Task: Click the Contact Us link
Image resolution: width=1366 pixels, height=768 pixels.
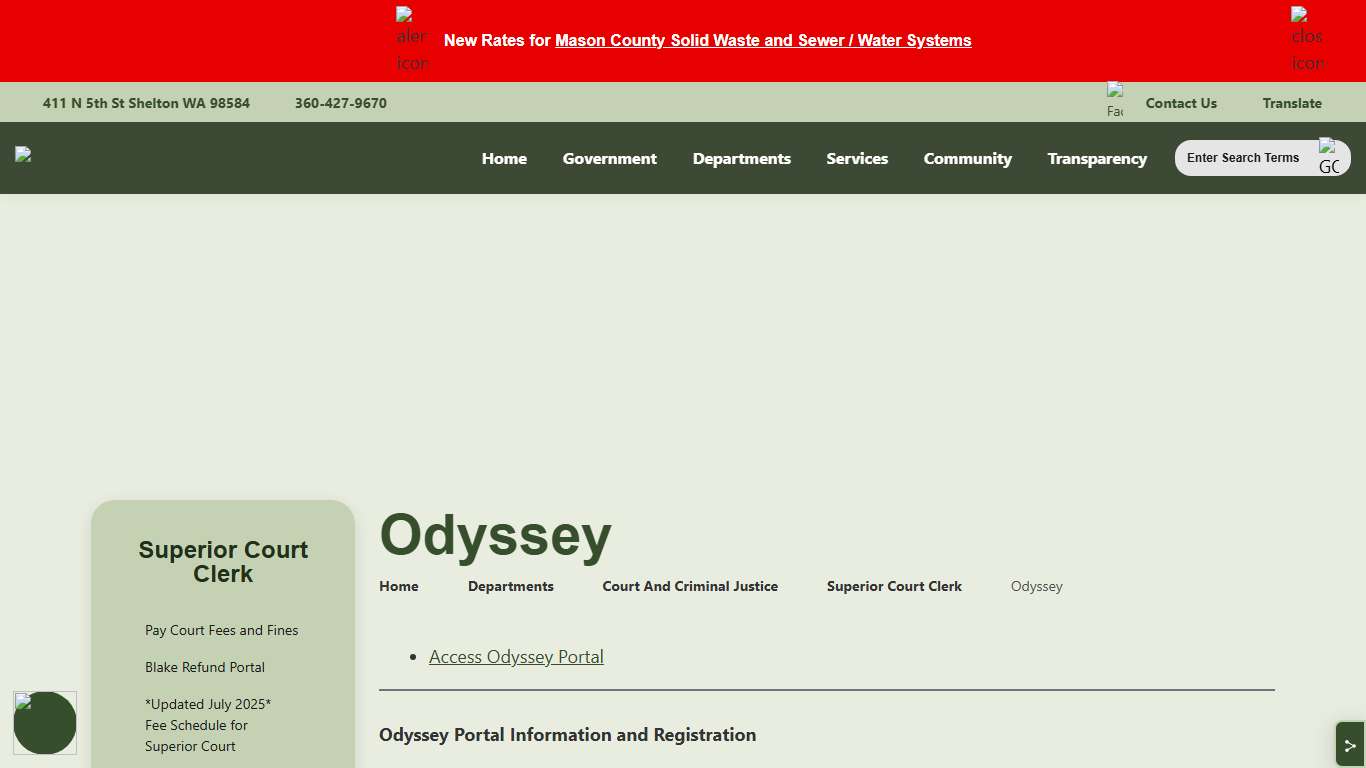Action: click(x=1180, y=103)
